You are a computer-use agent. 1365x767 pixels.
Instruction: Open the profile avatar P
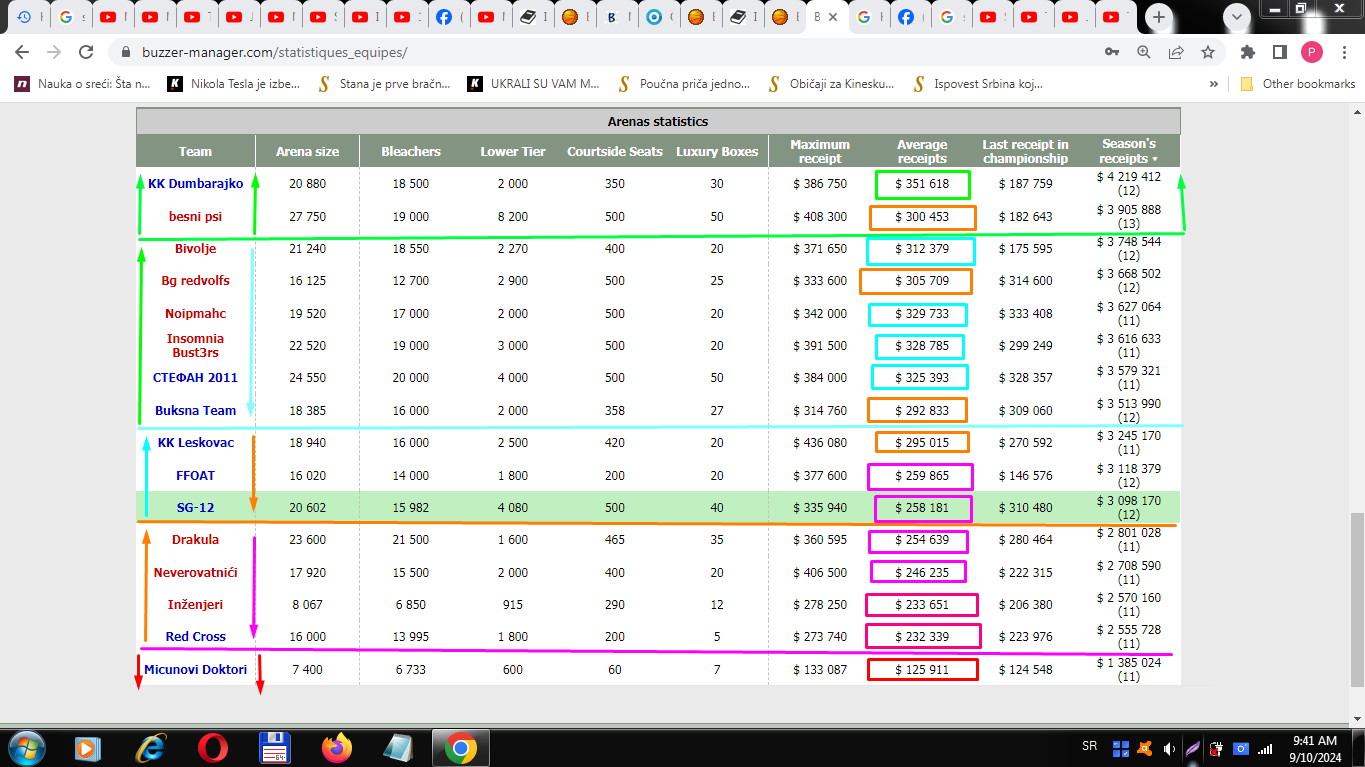(x=1311, y=52)
